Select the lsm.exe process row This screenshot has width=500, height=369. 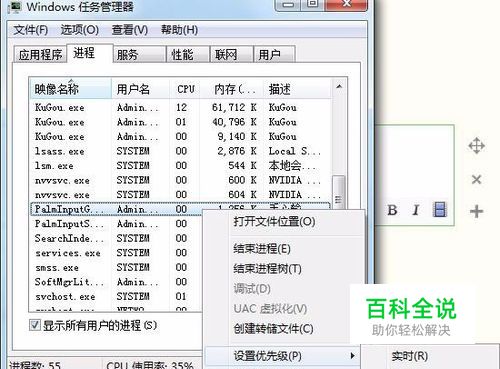pos(181,166)
